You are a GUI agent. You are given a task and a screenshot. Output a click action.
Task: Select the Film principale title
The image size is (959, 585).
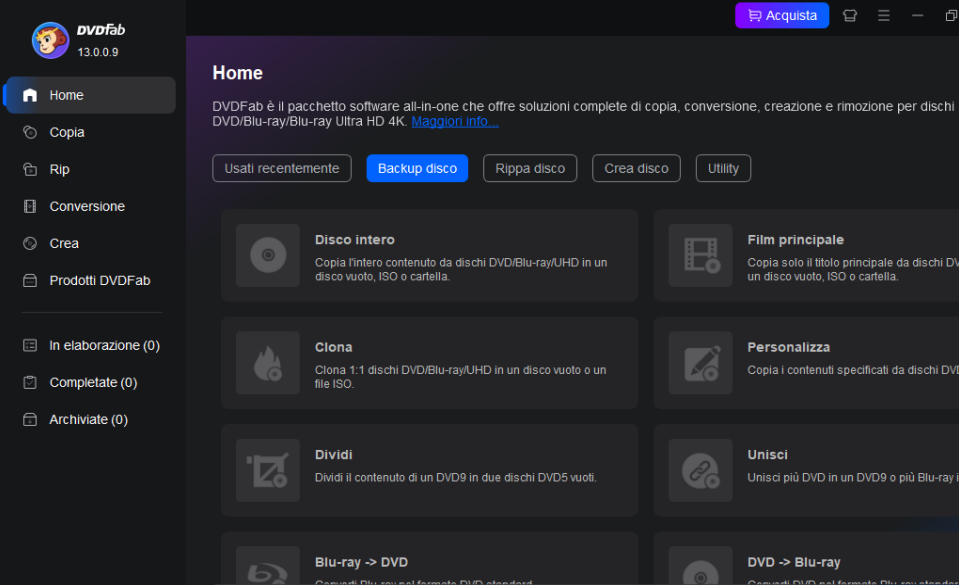click(x=796, y=240)
